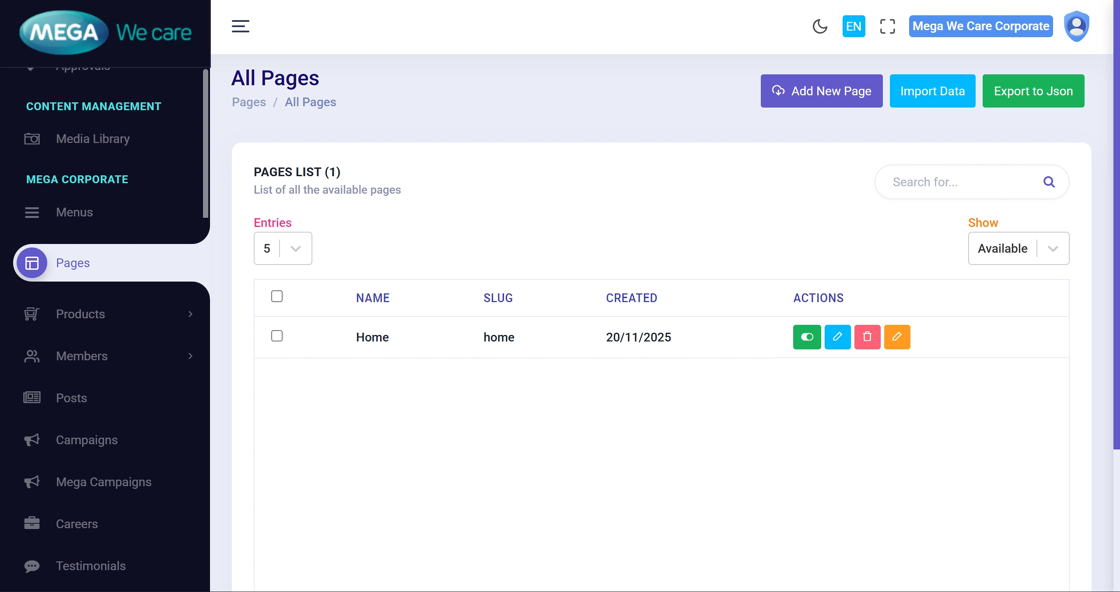Open Media Library in sidebar

pos(92,139)
